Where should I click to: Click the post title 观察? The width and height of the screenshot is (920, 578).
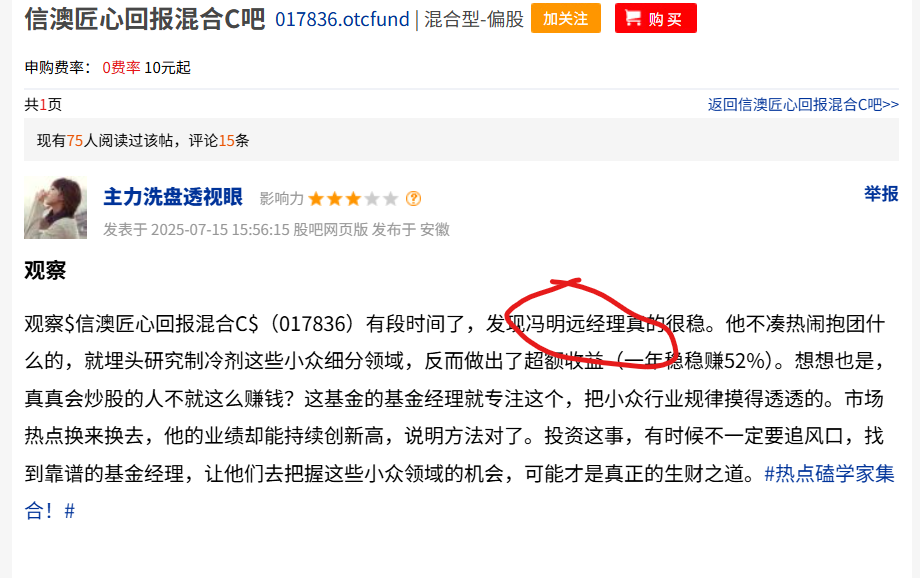(45, 271)
